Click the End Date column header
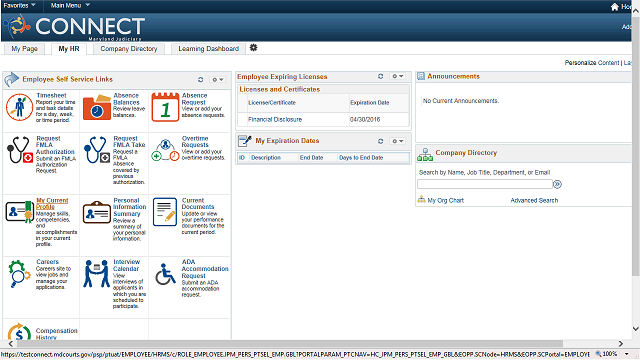 tap(311, 158)
